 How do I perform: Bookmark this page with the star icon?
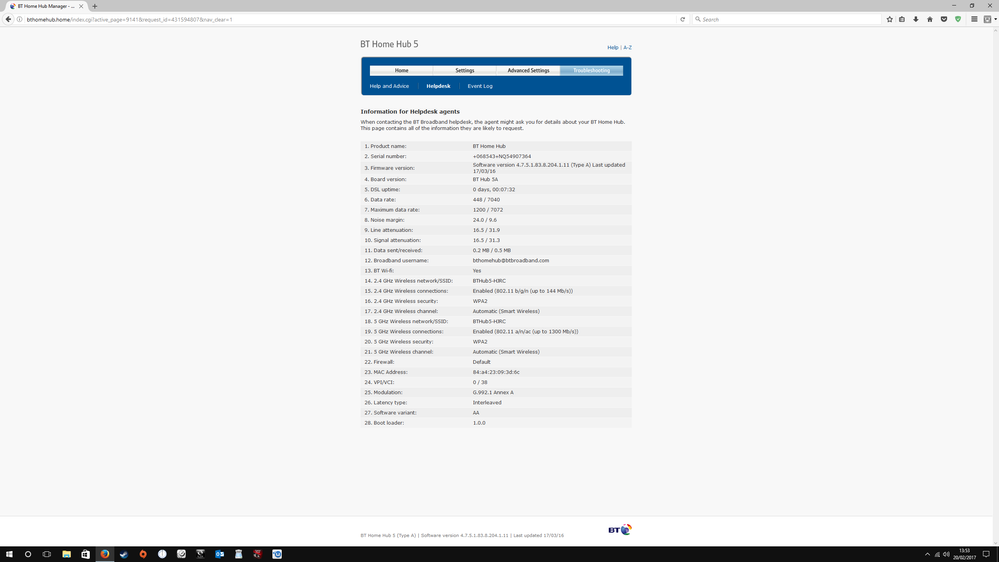pos(889,19)
